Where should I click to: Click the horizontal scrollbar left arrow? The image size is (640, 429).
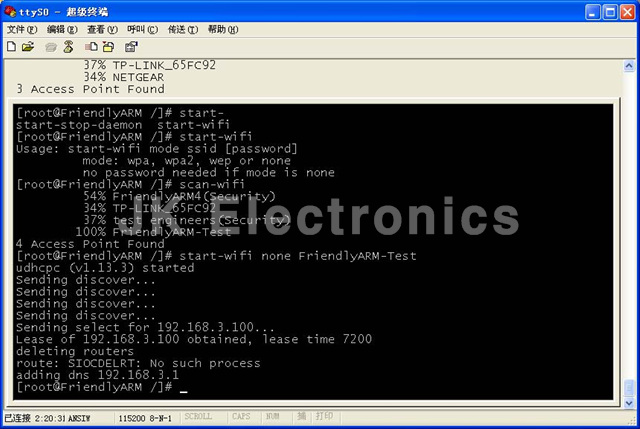8,402
